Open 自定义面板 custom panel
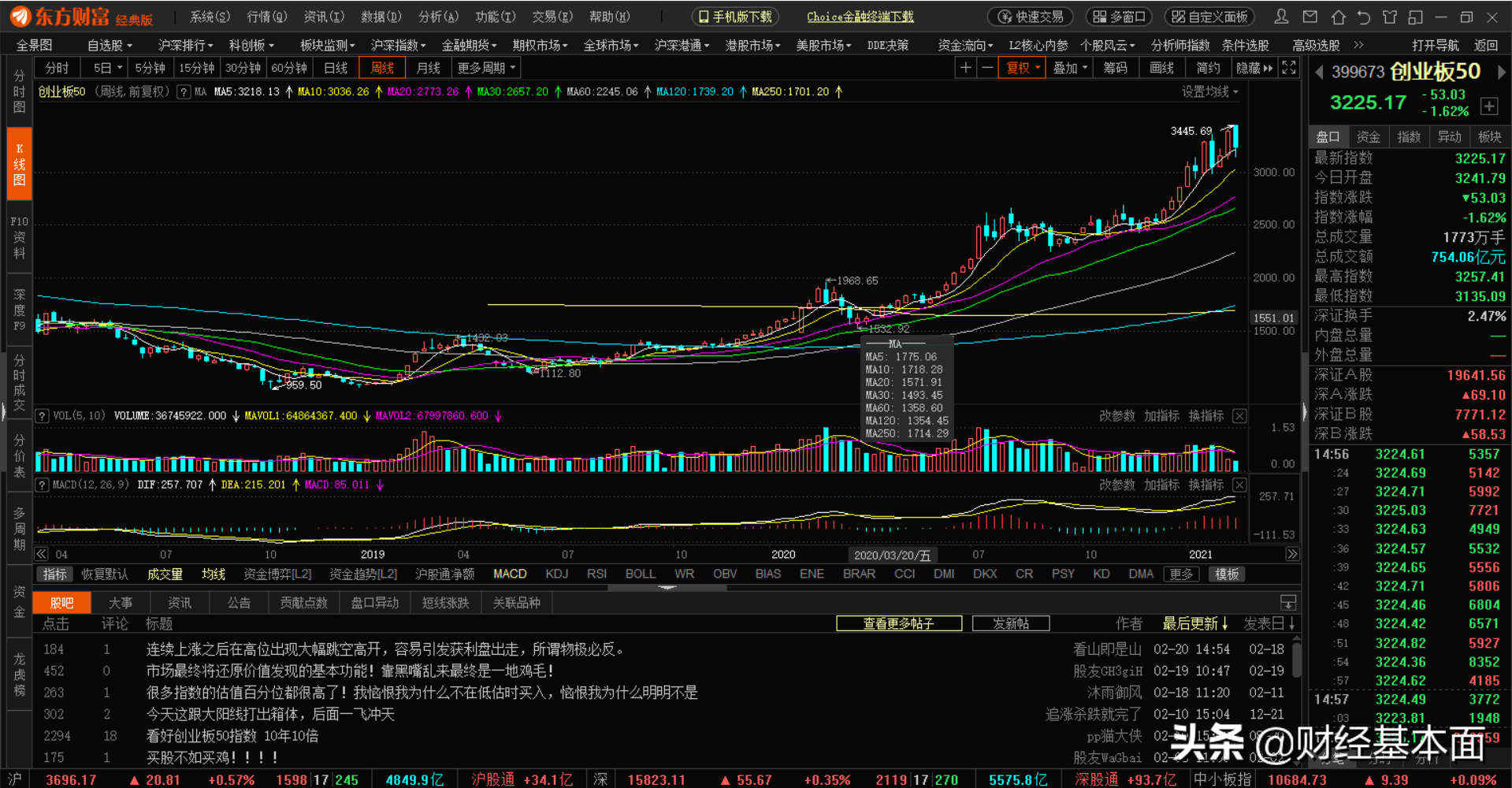This screenshot has width=1512, height=788. point(1209,17)
